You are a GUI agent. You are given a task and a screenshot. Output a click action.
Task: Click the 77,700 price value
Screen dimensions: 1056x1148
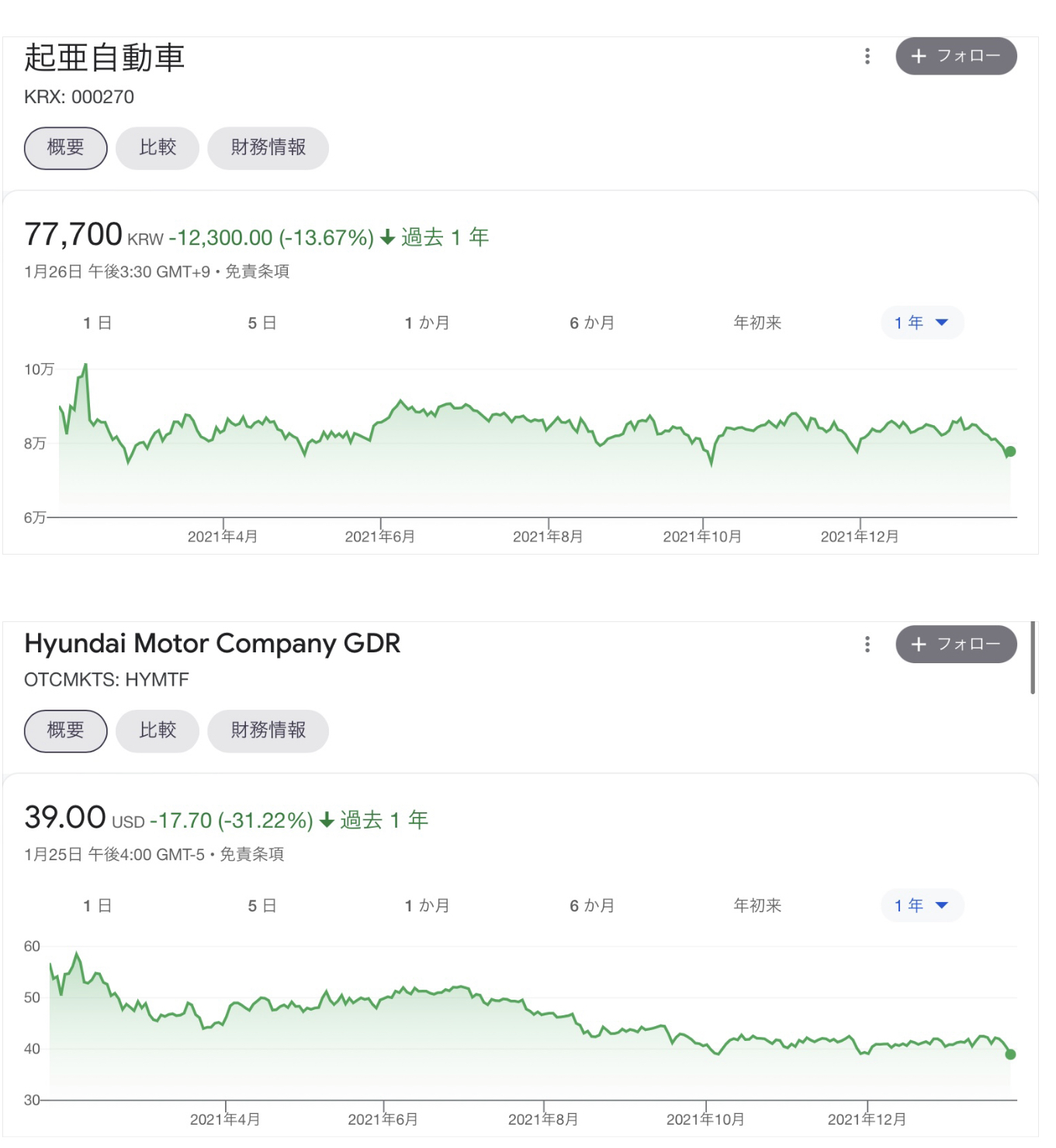(x=74, y=234)
